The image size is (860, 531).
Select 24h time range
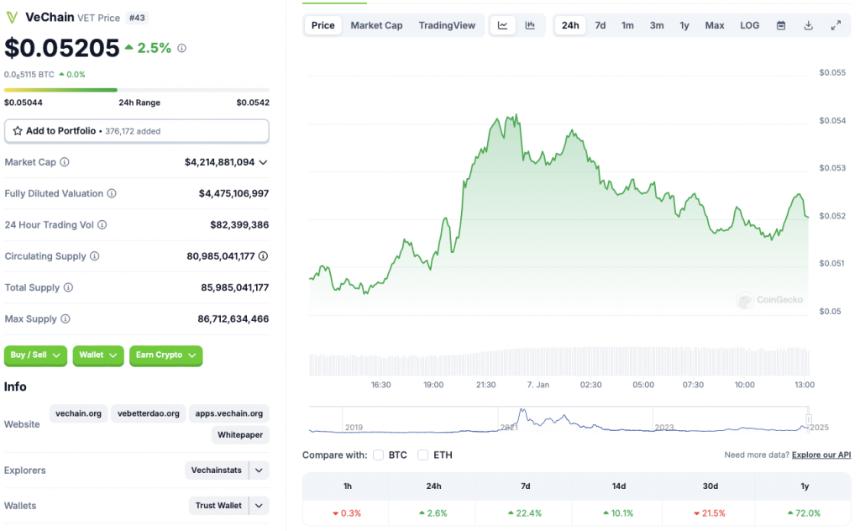[570, 25]
